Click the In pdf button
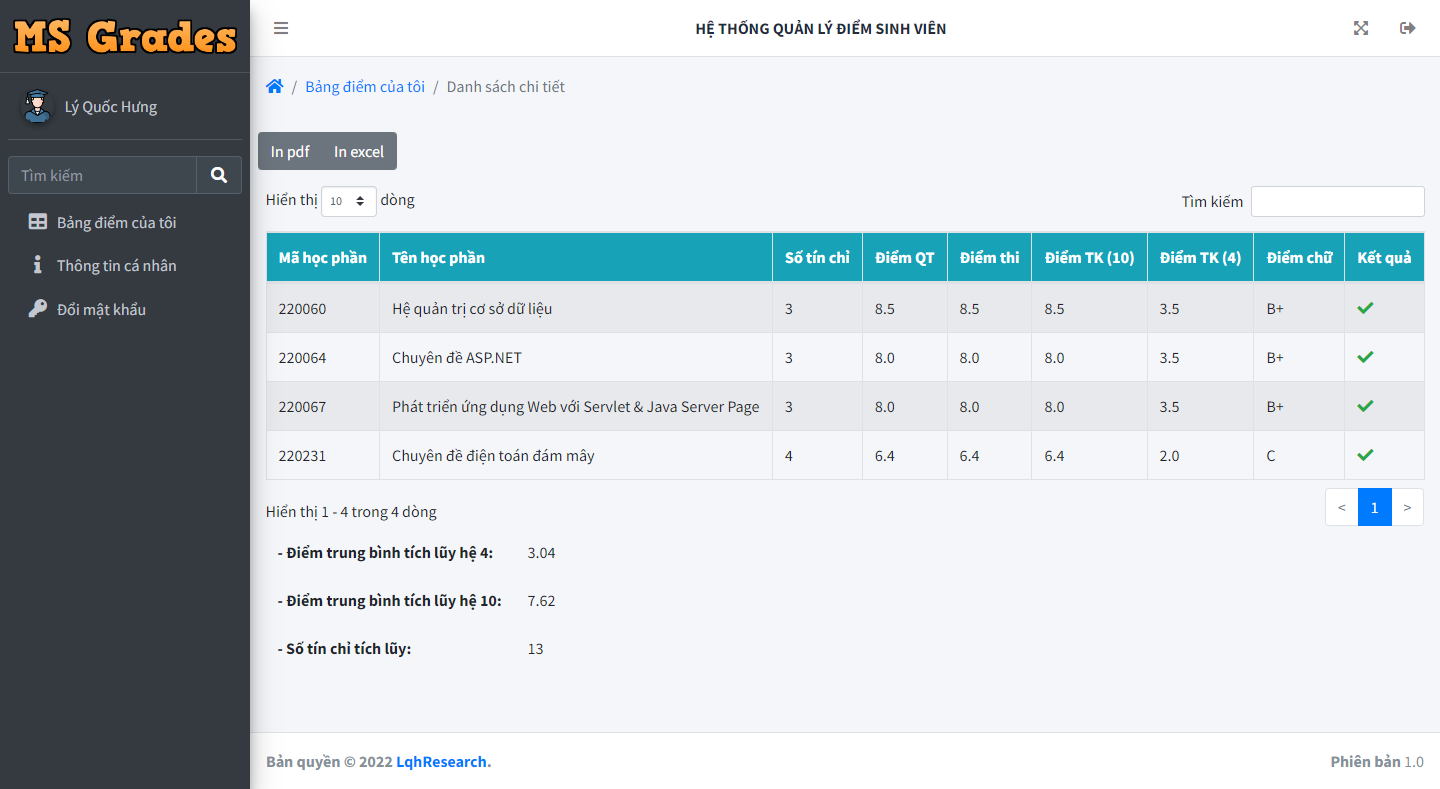 pos(290,151)
